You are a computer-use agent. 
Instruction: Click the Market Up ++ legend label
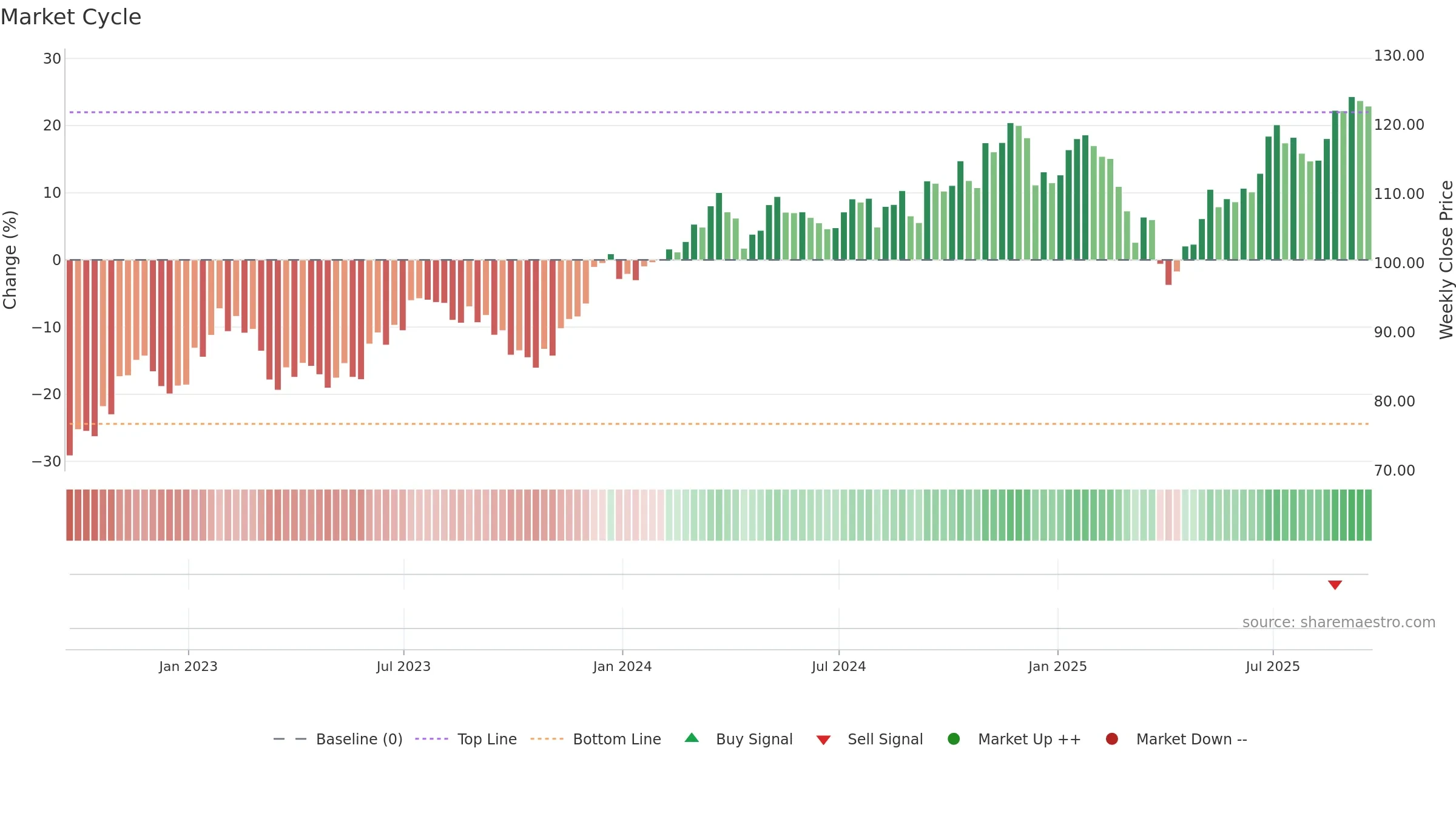tap(1030, 739)
